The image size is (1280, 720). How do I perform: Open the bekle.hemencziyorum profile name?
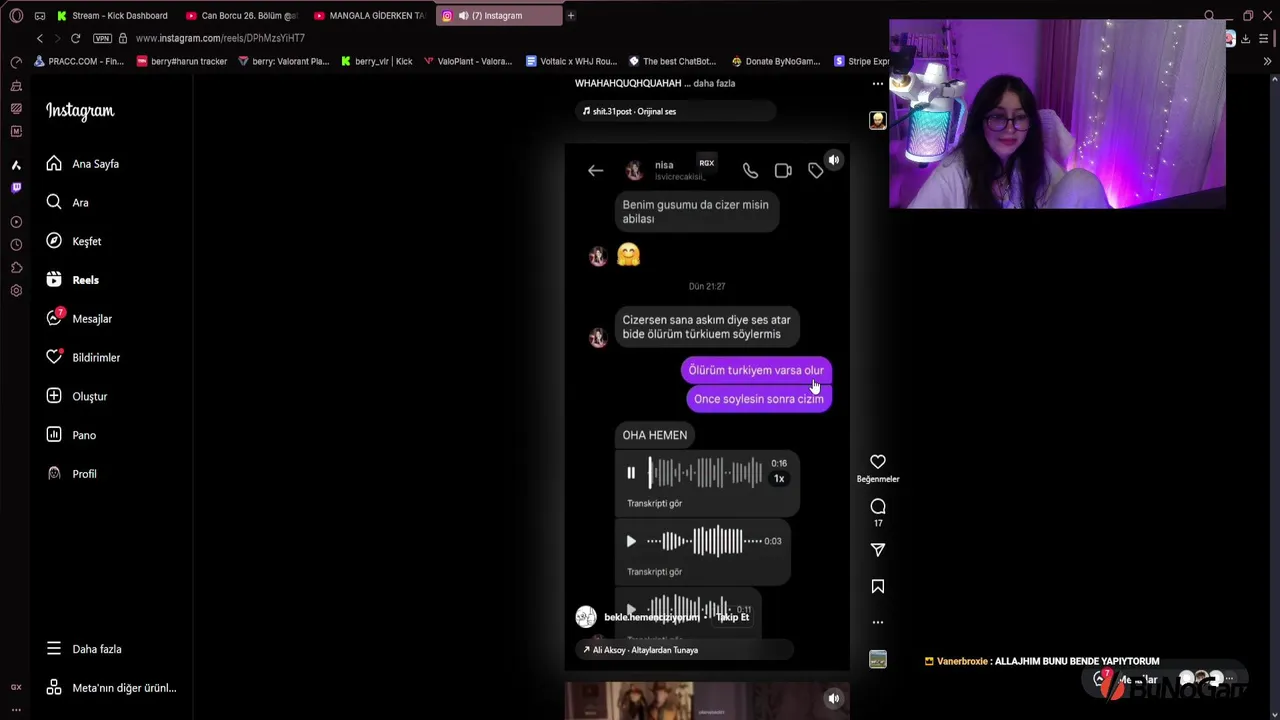click(652, 617)
